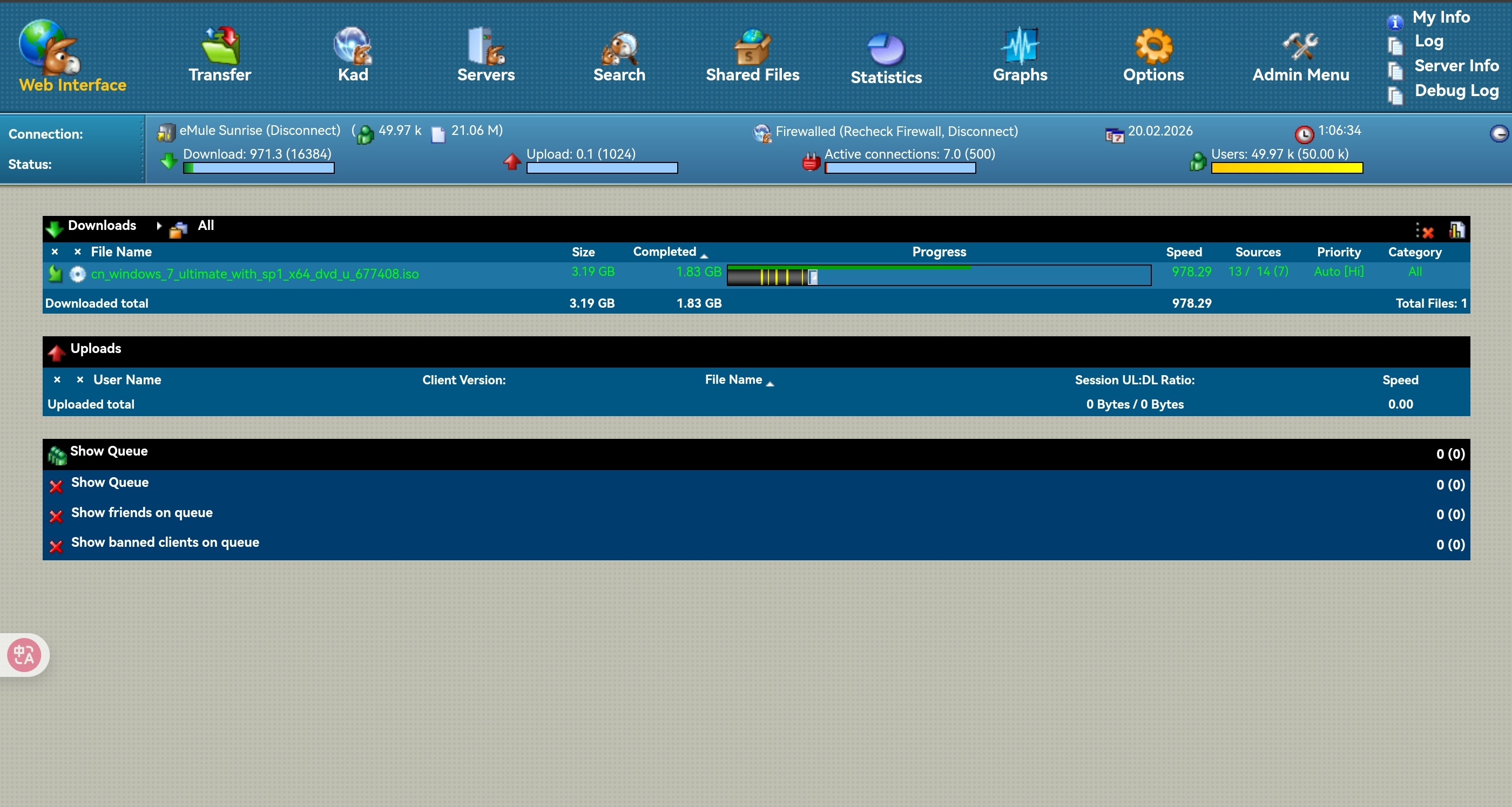Sort uploads by File Name column
This screenshot has width=1512, height=807.
click(733, 379)
